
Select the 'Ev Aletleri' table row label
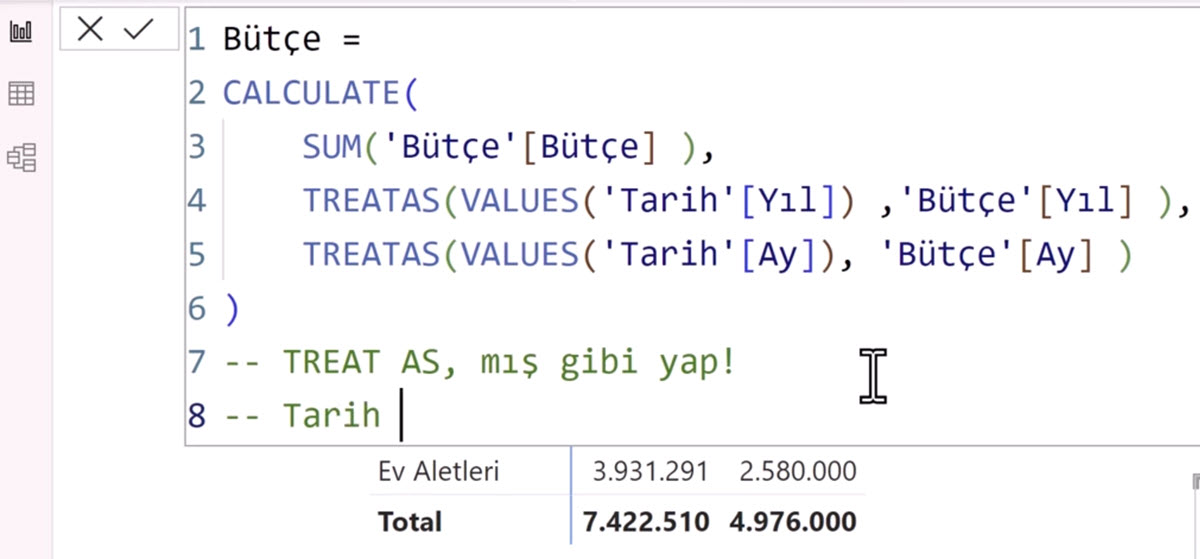coord(439,471)
